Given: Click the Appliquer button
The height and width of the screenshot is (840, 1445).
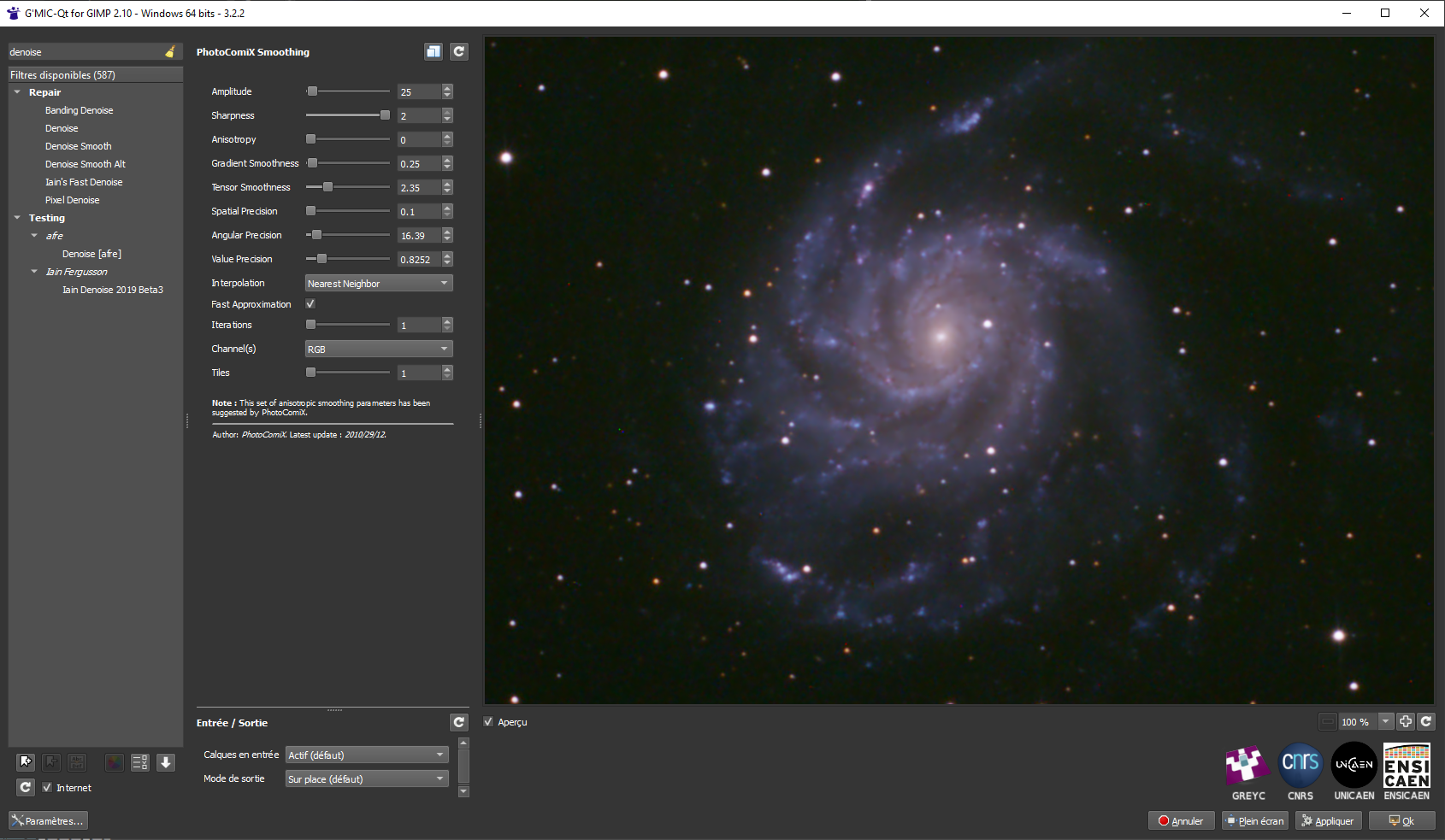Looking at the screenshot, I should point(1328,820).
